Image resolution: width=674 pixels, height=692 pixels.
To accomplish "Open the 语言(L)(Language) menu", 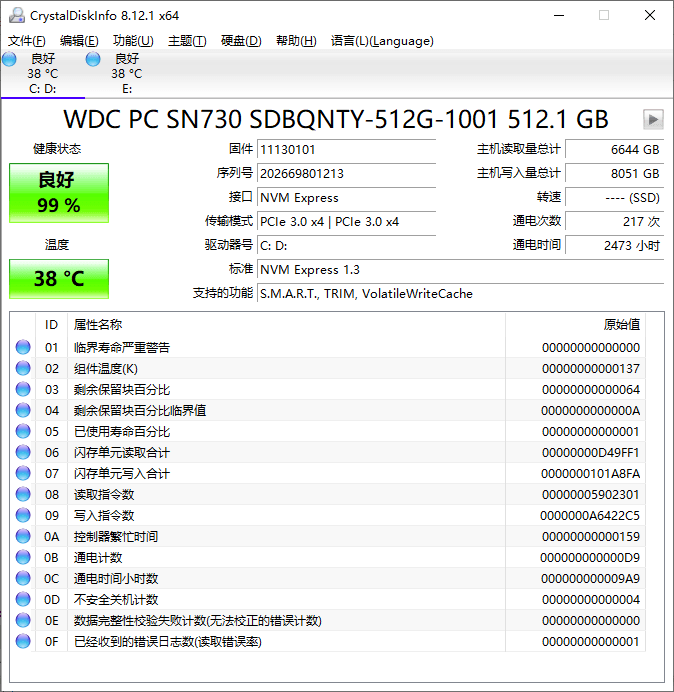I will [382, 41].
